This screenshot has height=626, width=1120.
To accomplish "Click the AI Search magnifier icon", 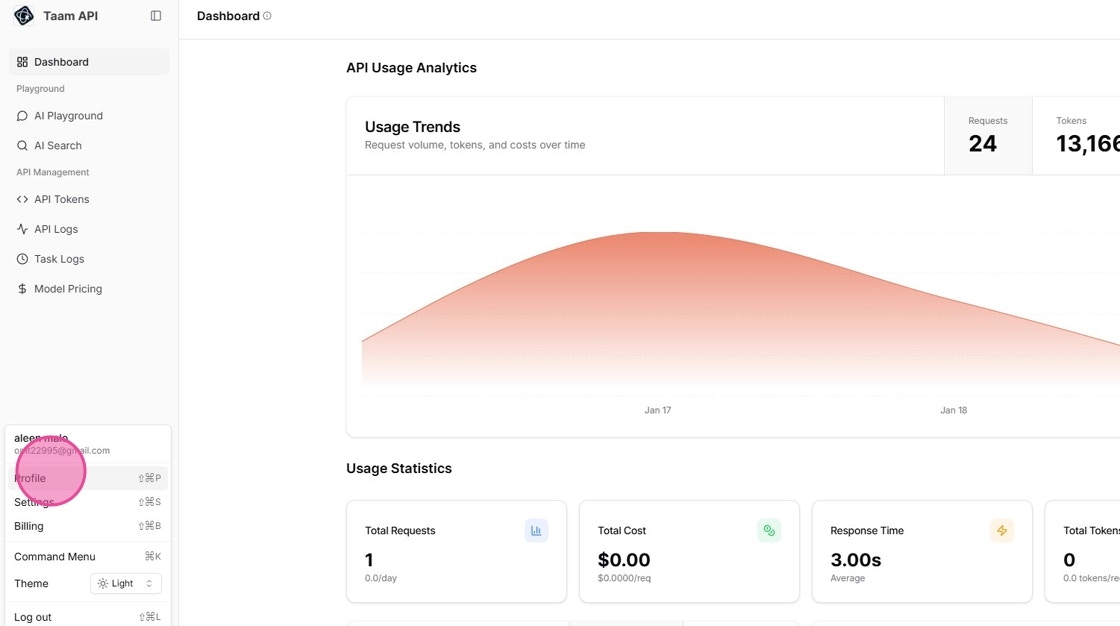I will [x=22, y=145].
